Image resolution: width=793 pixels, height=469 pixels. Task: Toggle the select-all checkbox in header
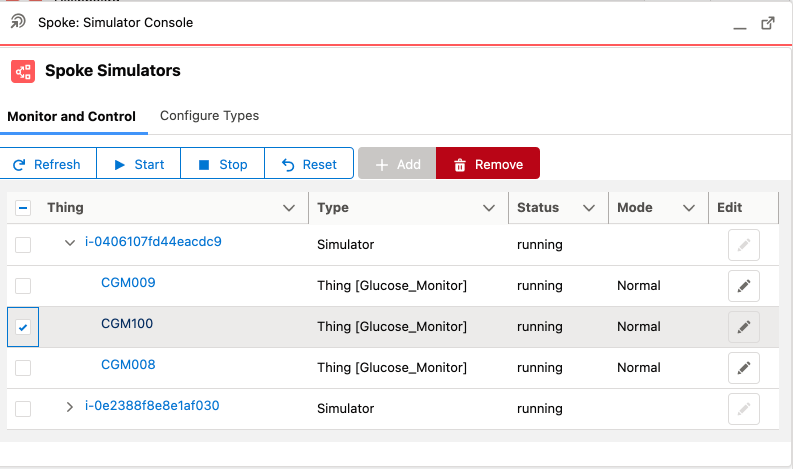pos(23,208)
